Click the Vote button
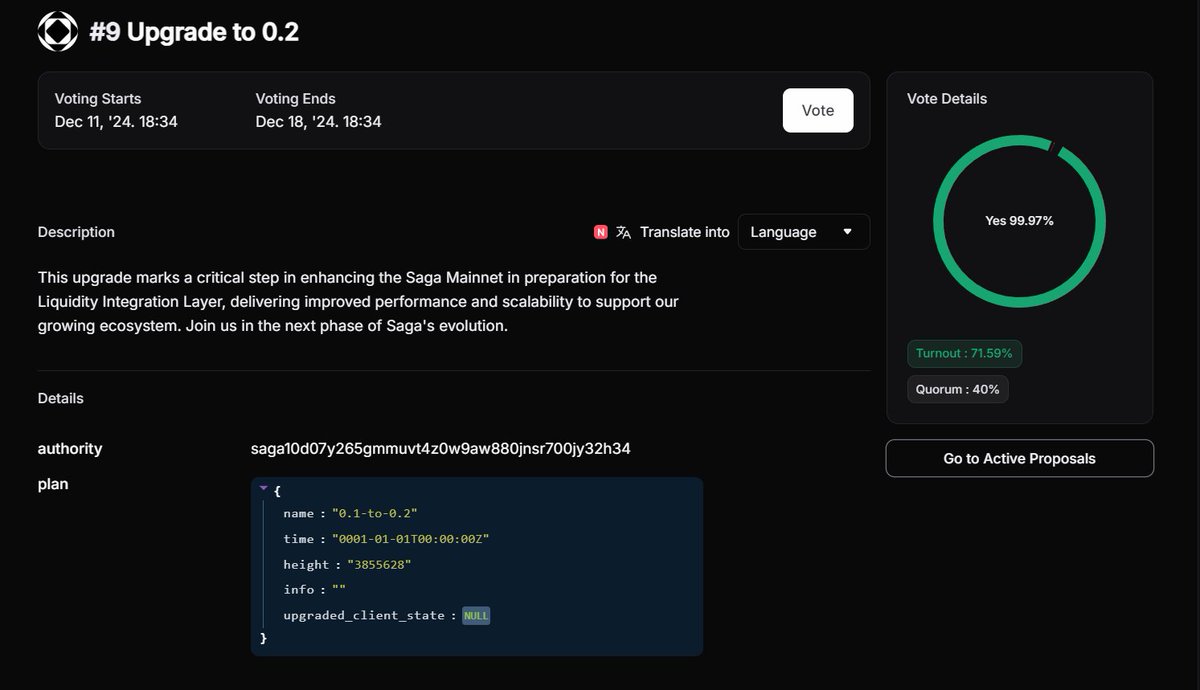 pyautogui.click(x=818, y=111)
